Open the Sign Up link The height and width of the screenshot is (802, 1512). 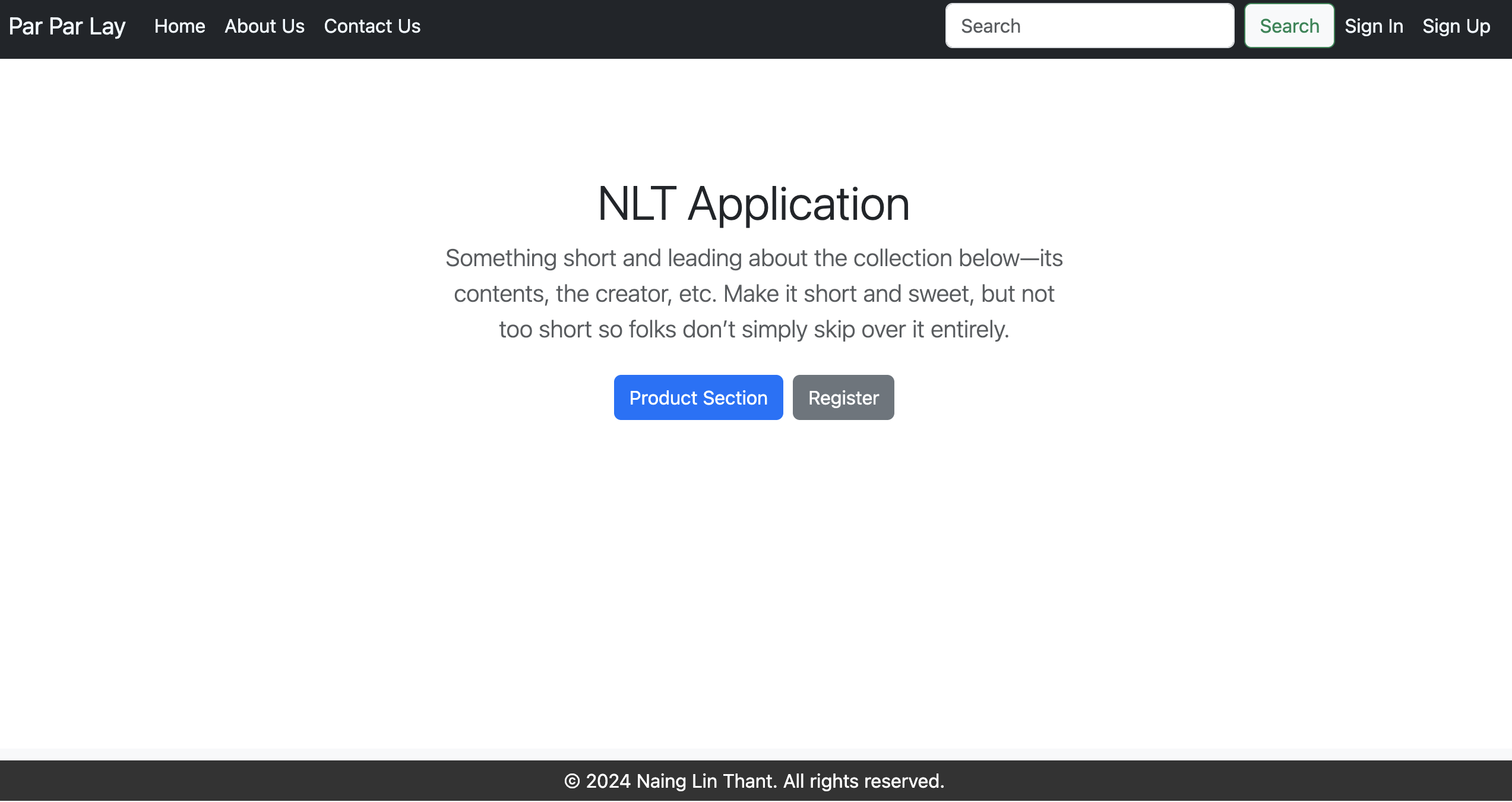[x=1456, y=26]
